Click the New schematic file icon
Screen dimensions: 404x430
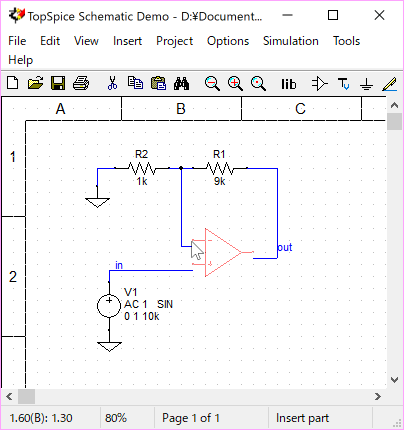click(13, 83)
